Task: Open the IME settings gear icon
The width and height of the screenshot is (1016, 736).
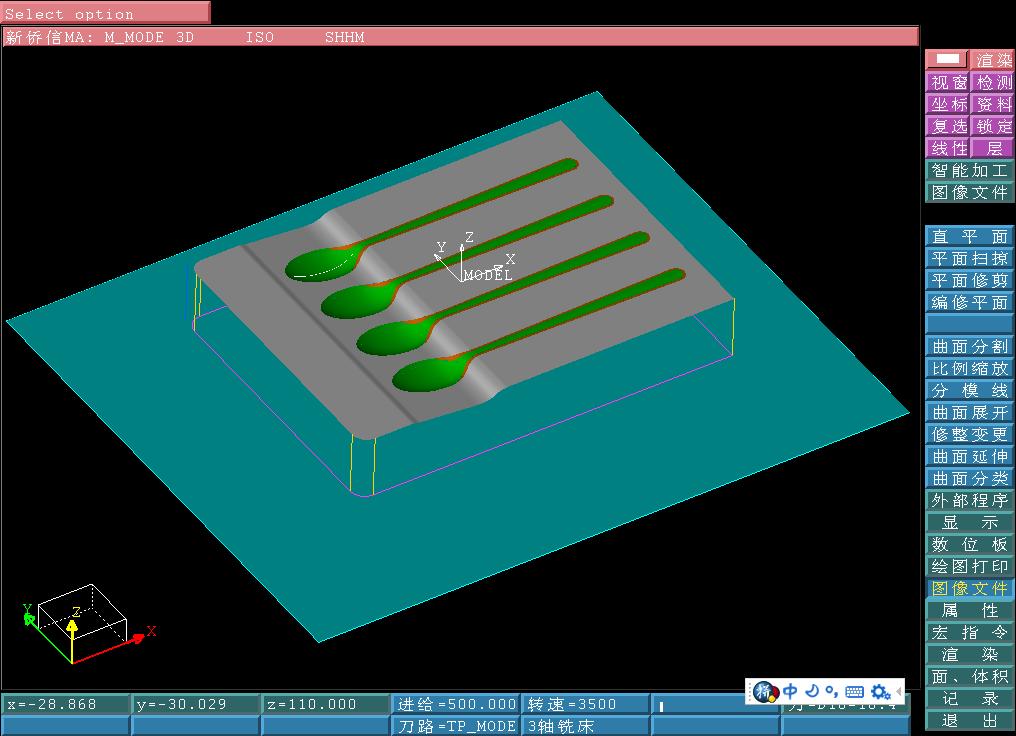Action: pyautogui.click(x=880, y=691)
